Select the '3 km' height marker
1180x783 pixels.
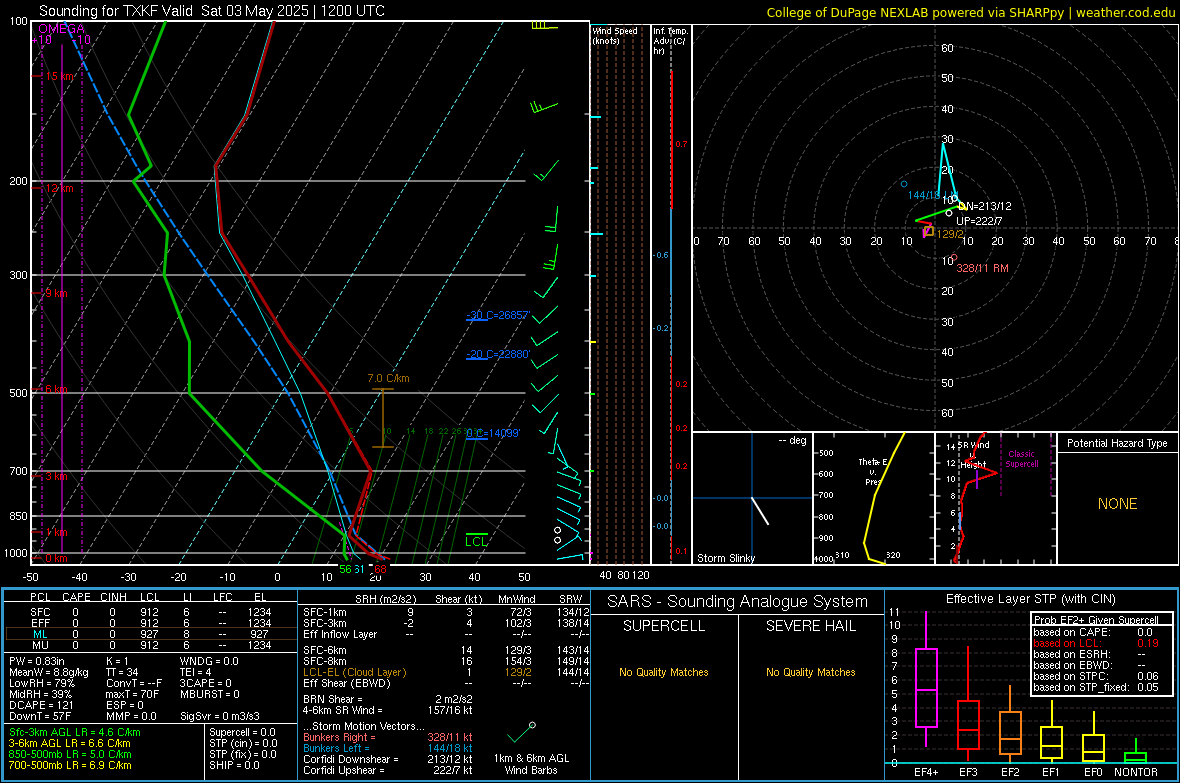coord(56,476)
